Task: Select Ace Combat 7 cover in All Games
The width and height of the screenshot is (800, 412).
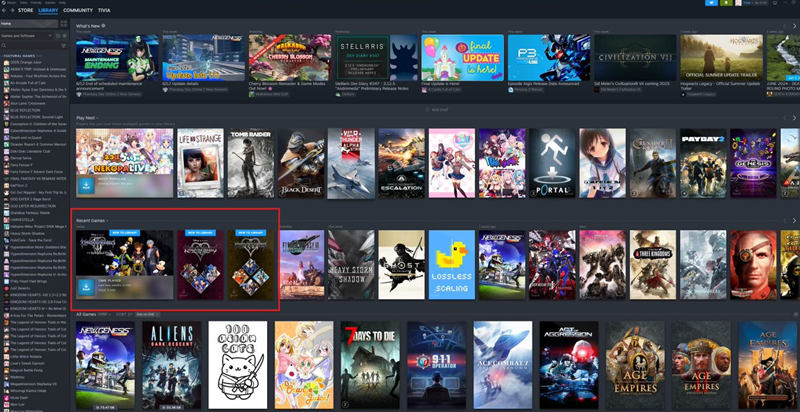Action: [503, 365]
